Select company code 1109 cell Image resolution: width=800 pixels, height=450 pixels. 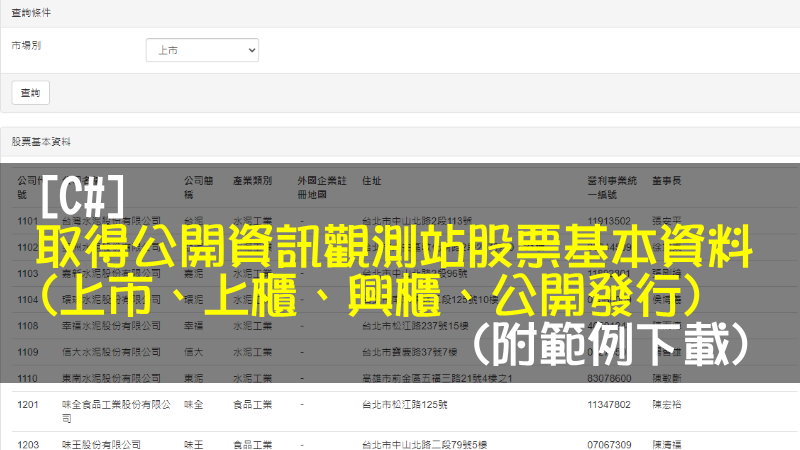pos(28,352)
